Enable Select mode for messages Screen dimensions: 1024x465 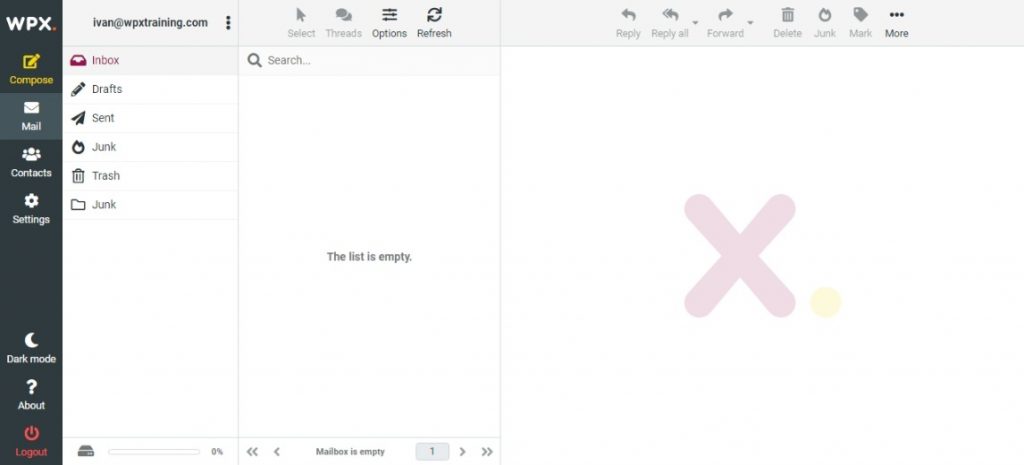301,15
